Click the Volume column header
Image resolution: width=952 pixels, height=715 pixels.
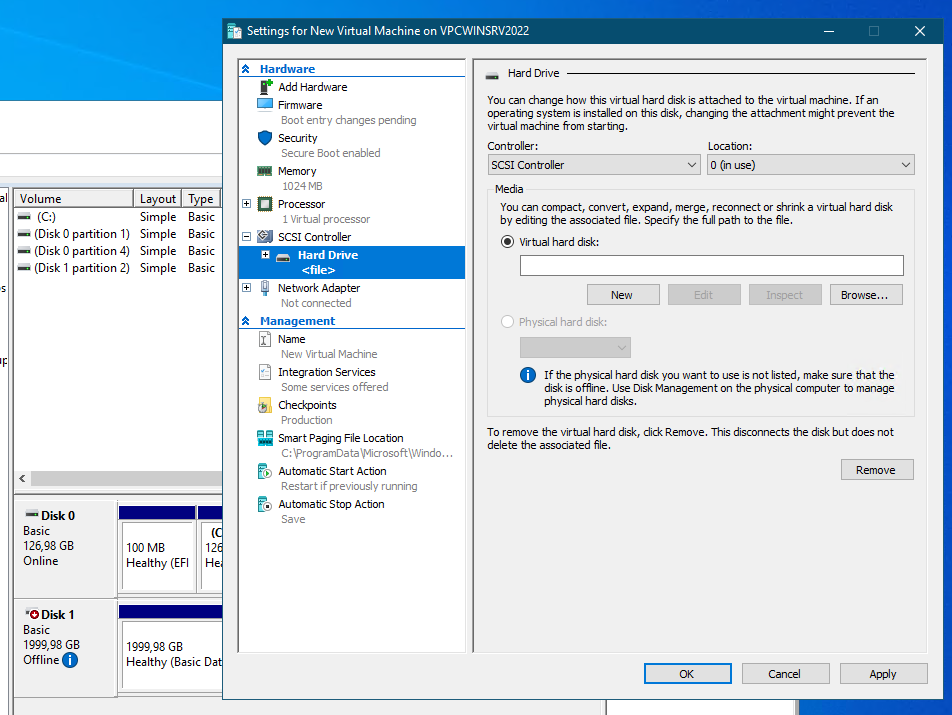coord(73,198)
